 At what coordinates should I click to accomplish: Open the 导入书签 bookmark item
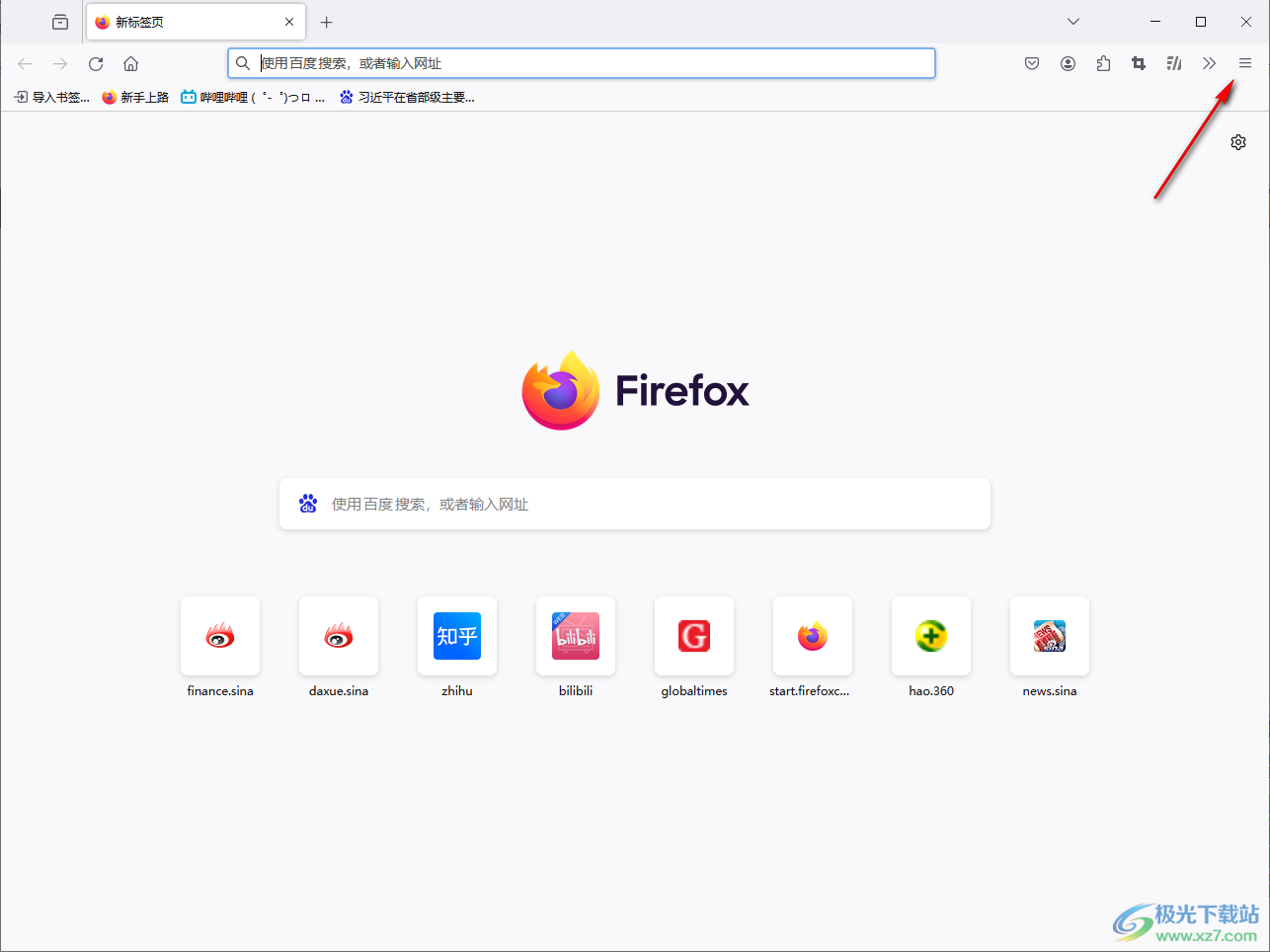(51, 97)
